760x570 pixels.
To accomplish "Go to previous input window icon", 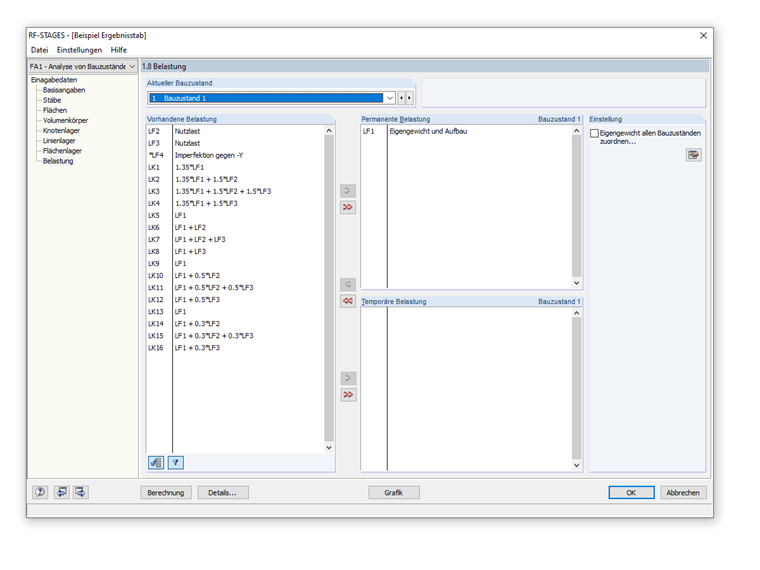I will click(61, 492).
